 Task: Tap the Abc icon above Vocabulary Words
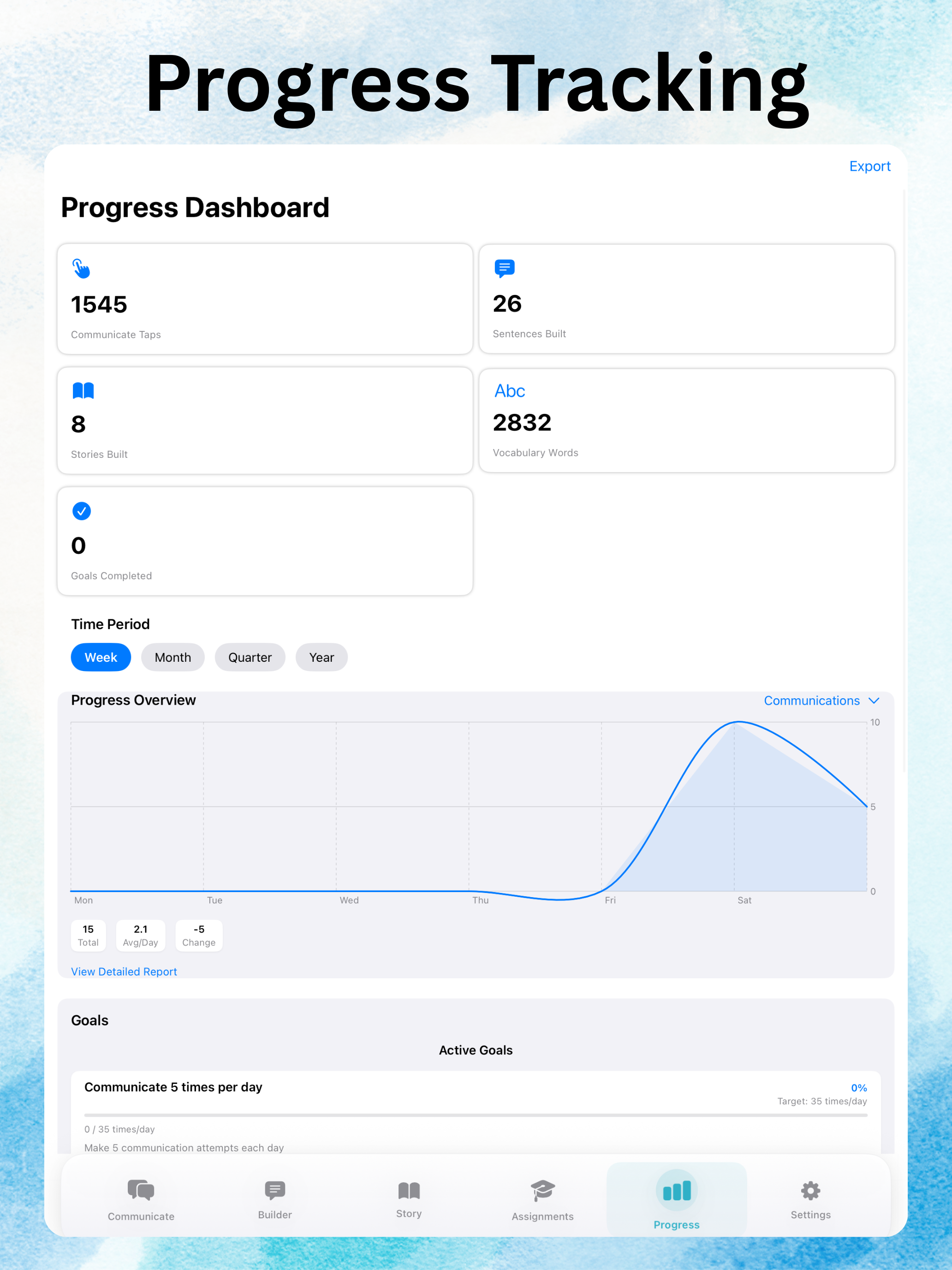(510, 391)
